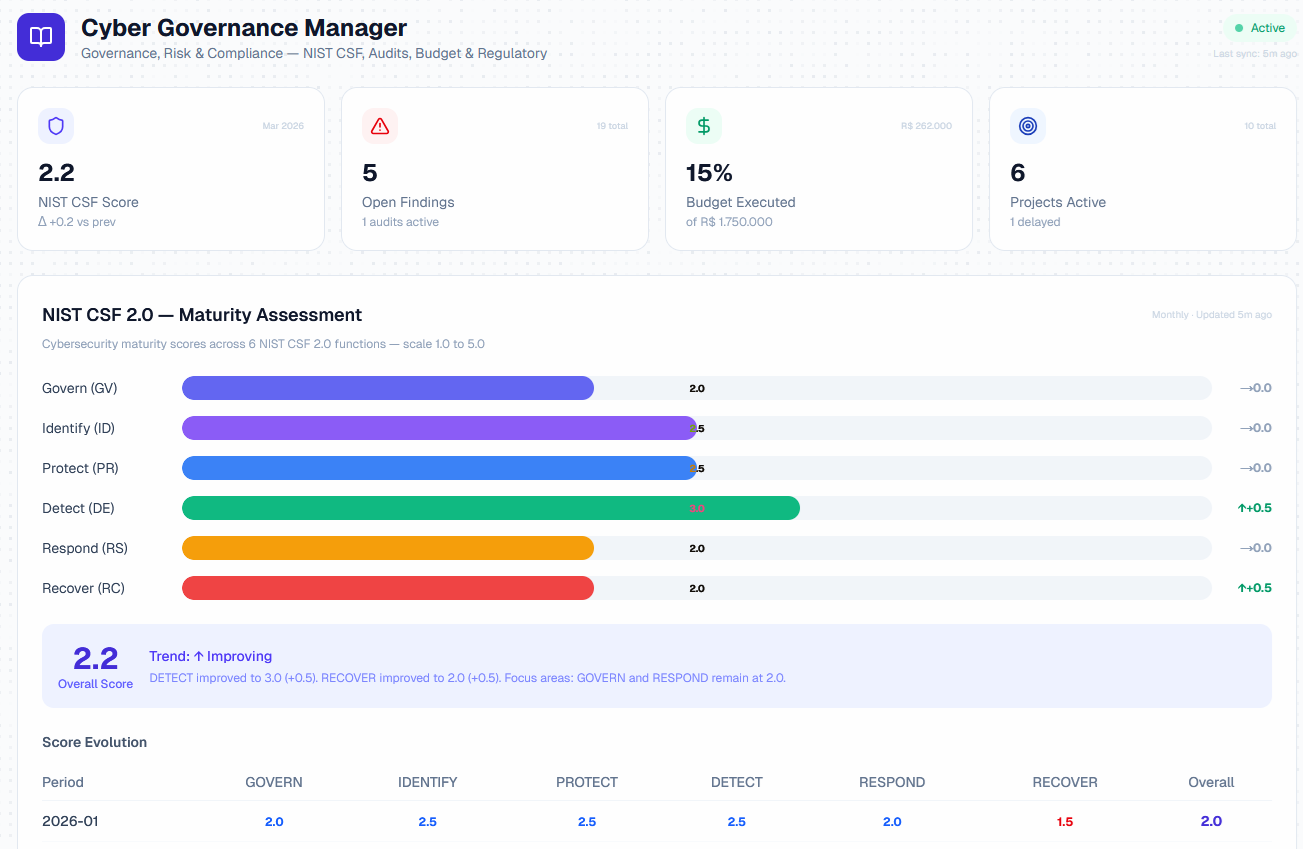The height and width of the screenshot is (849, 1303).
Task: Click the bullseye icon on Projects Active card
Action: [1027, 125]
